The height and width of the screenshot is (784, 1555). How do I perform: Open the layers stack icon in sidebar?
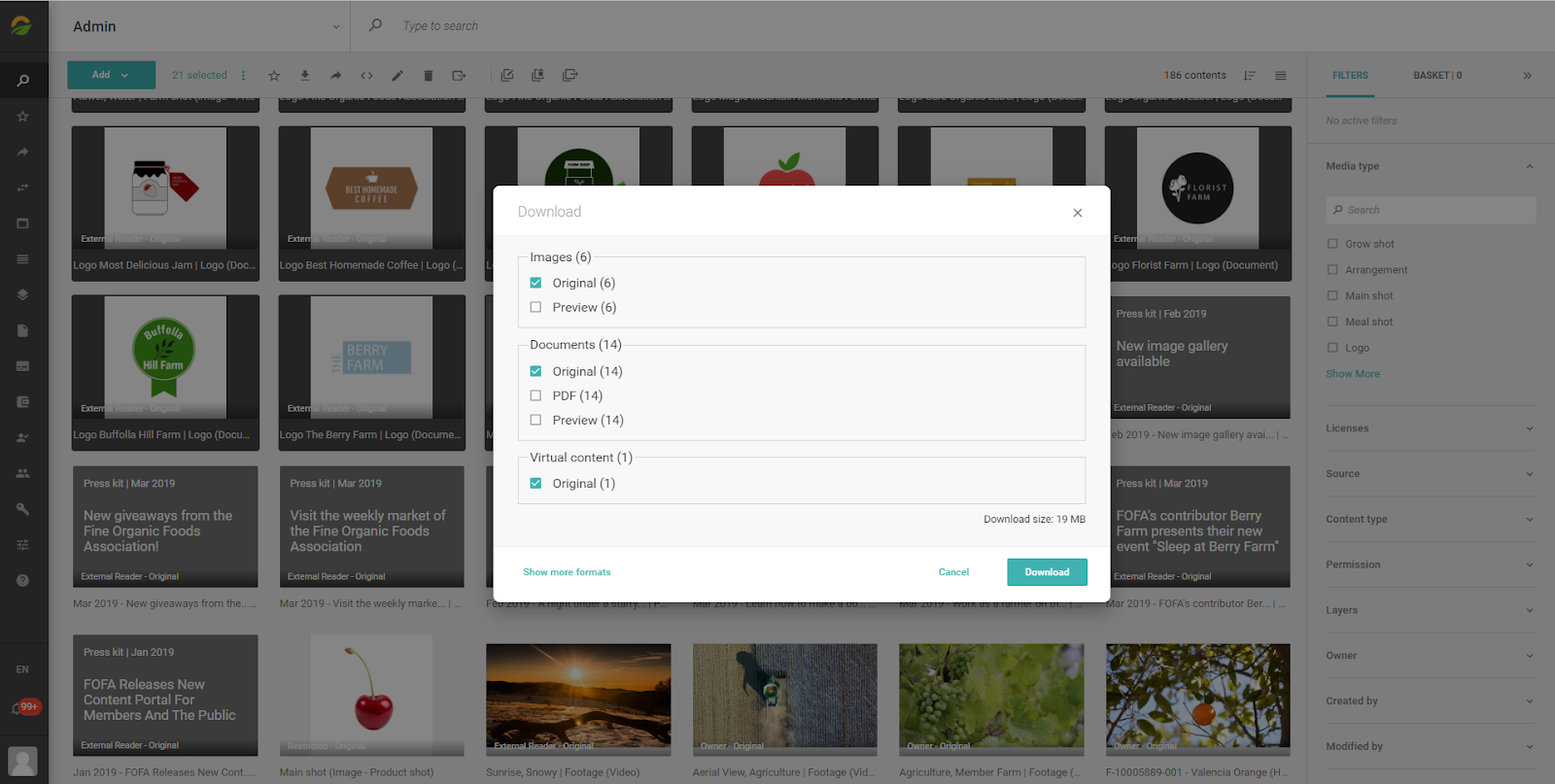click(22, 294)
